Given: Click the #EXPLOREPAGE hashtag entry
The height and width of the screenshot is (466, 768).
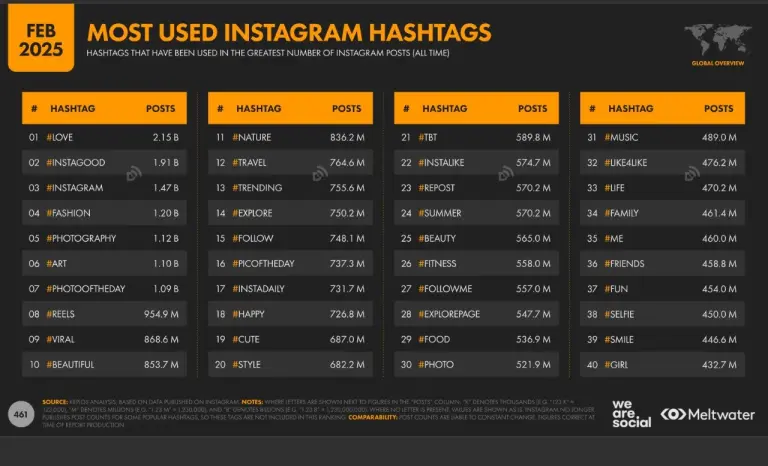Looking at the screenshot, I should click(x=449, y=314).
